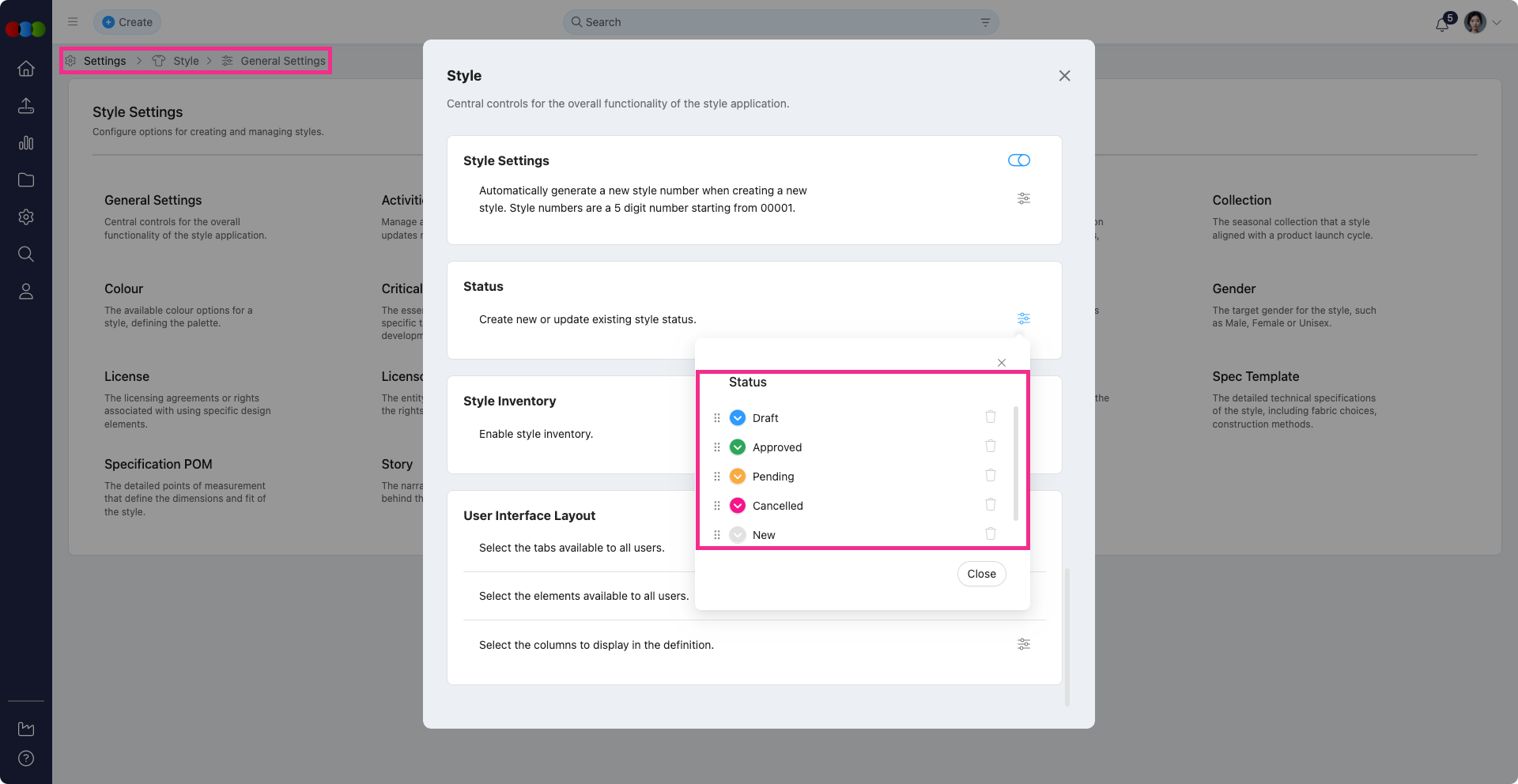The image size is (1518, 784).
Task: Open notifications bell icon
Action: point(1442,24)
